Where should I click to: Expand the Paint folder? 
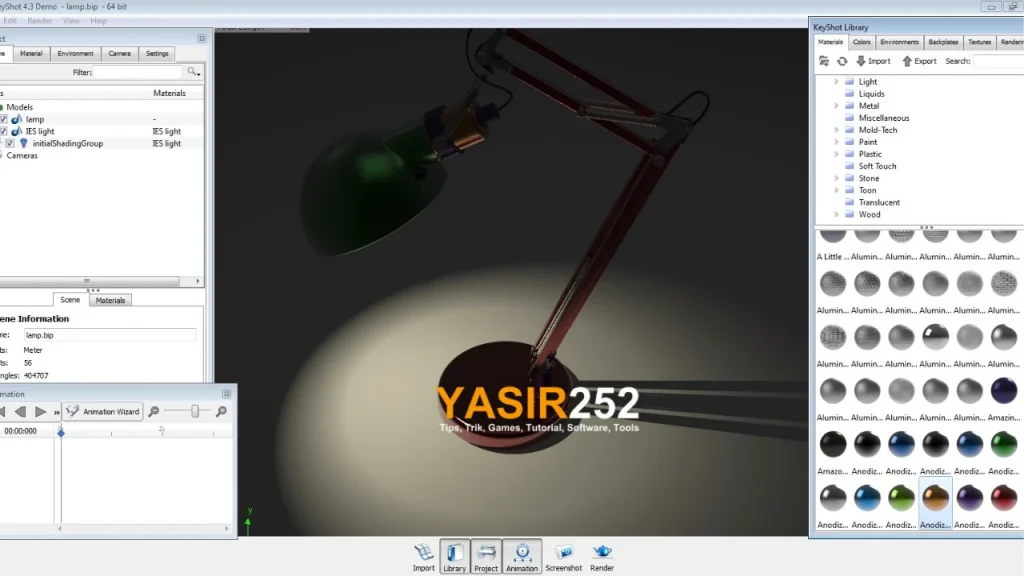836,142
